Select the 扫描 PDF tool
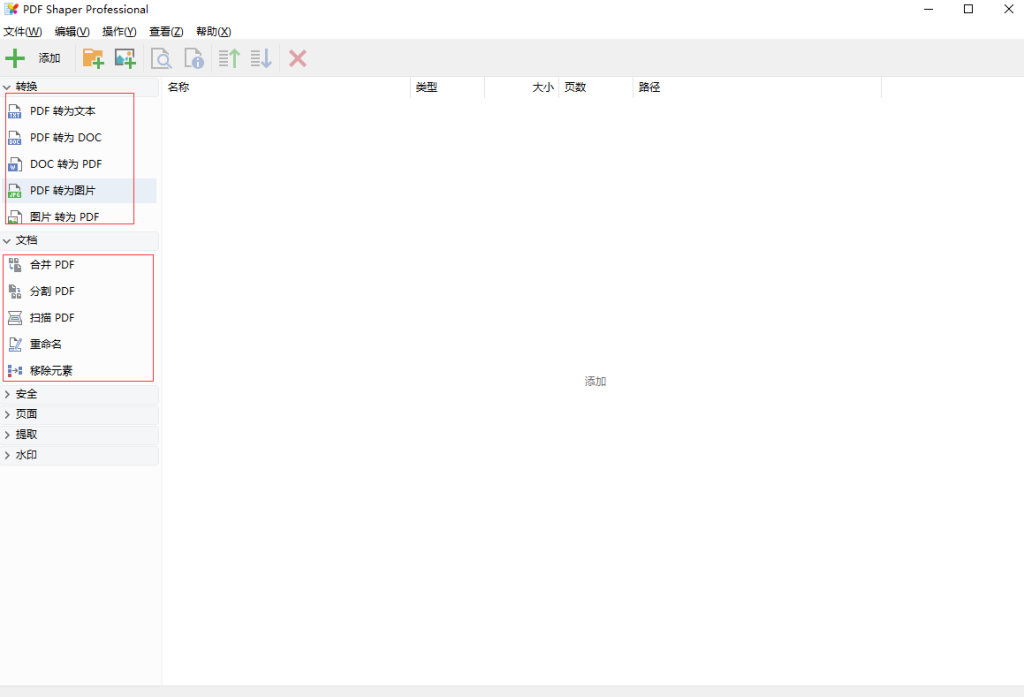 click(53, 317)
